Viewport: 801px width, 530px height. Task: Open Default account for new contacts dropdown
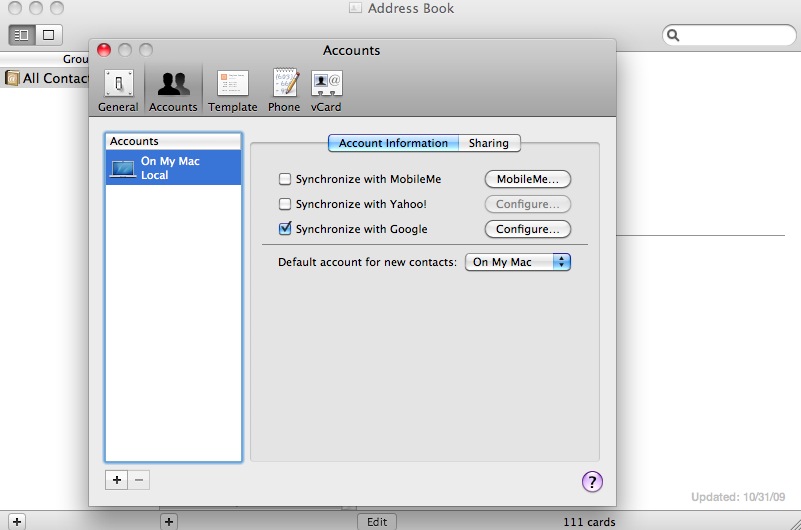click(x=517, y=262)
